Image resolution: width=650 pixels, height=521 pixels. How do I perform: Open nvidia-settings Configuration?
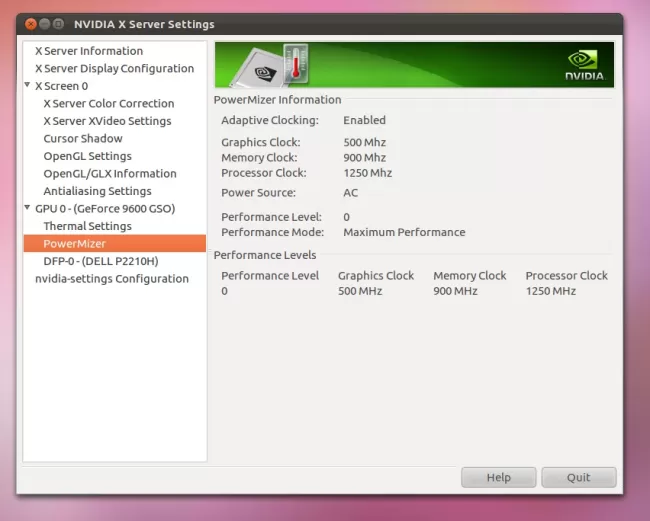(x=111, y=279)
